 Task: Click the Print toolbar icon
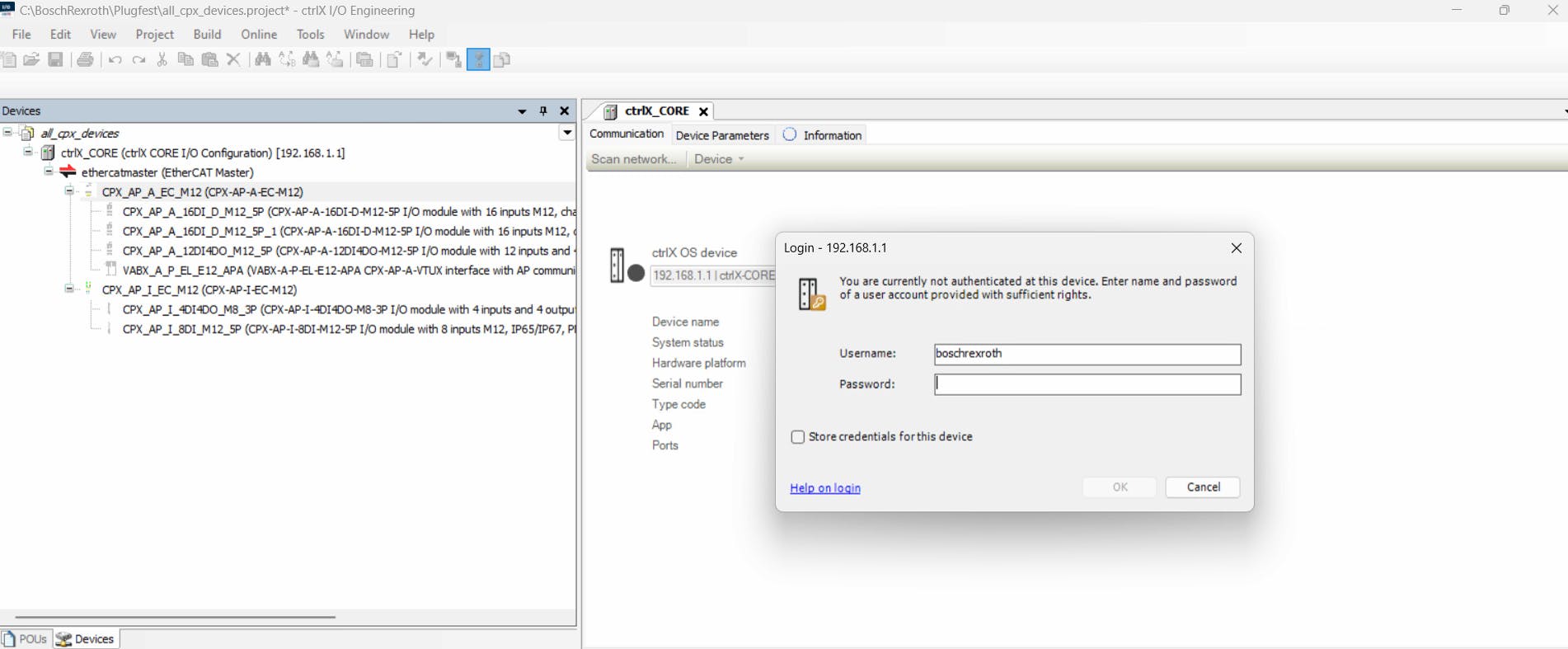[85, 59]
